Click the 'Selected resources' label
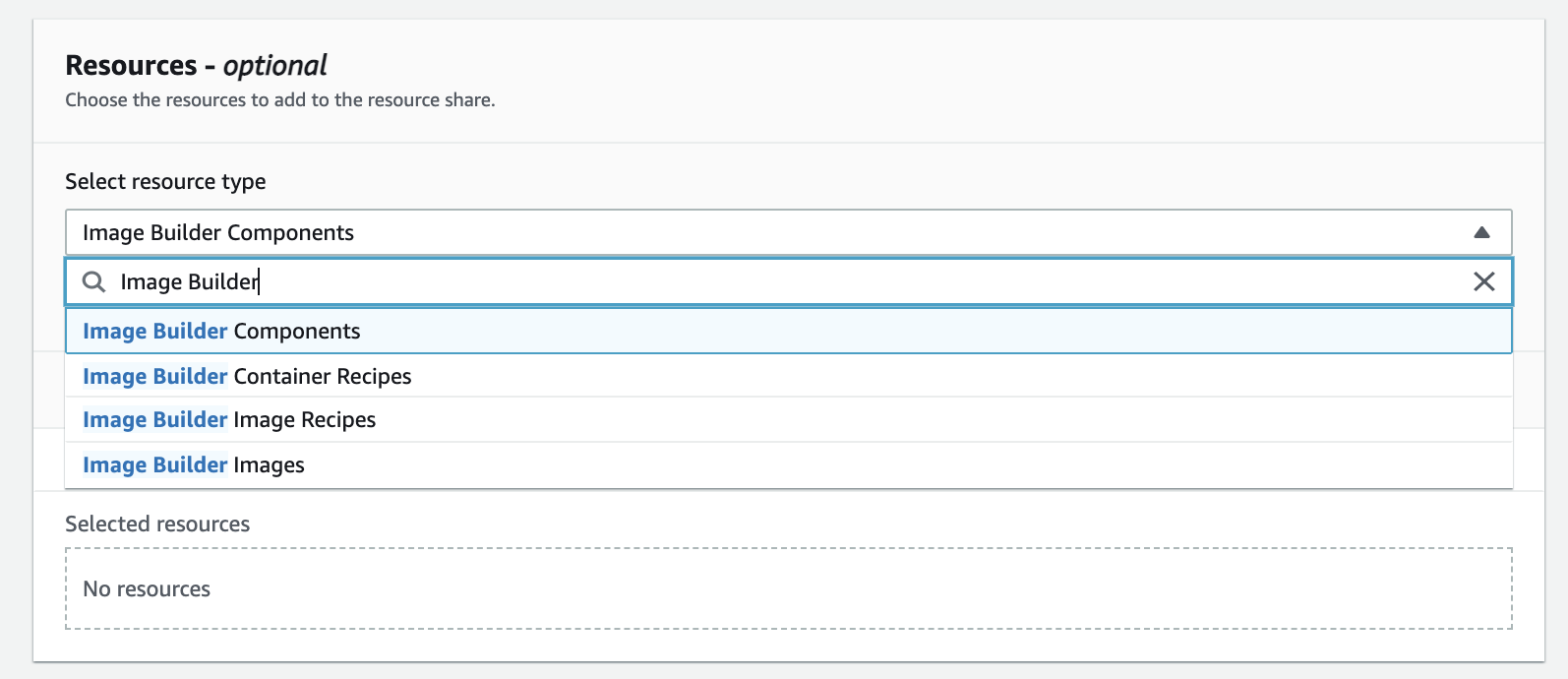 coord(157,525)
